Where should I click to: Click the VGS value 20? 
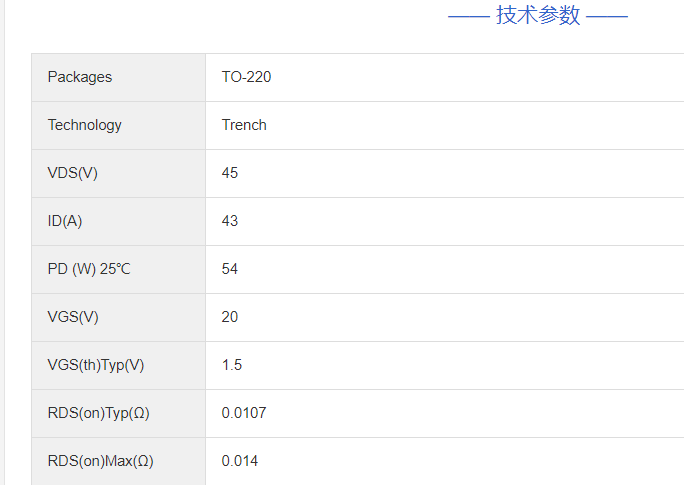click(x=230, y=317)
